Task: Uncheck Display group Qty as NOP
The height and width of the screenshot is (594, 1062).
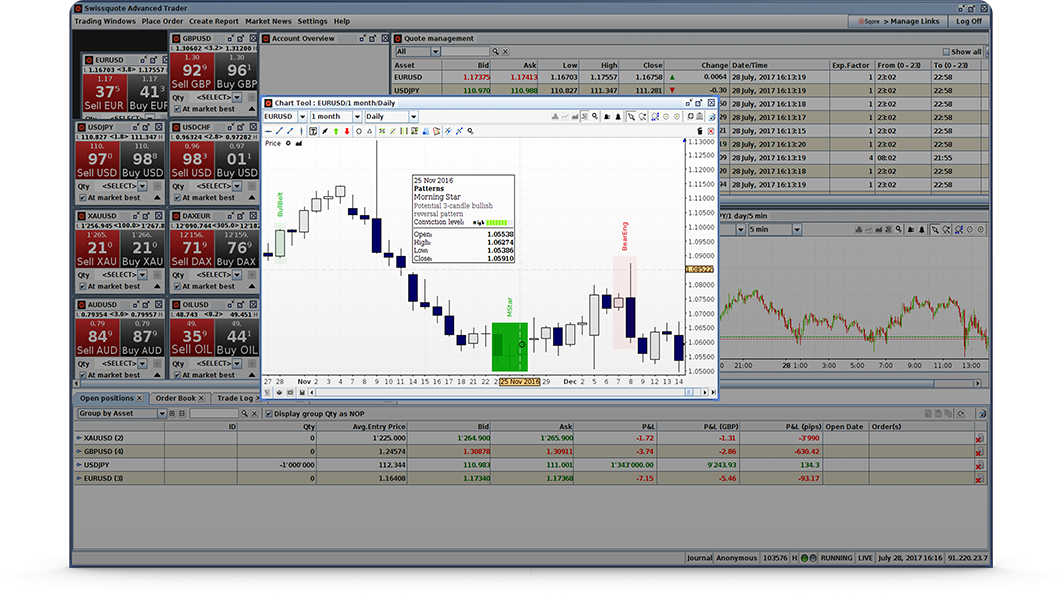Action: [x=269, y=413]
